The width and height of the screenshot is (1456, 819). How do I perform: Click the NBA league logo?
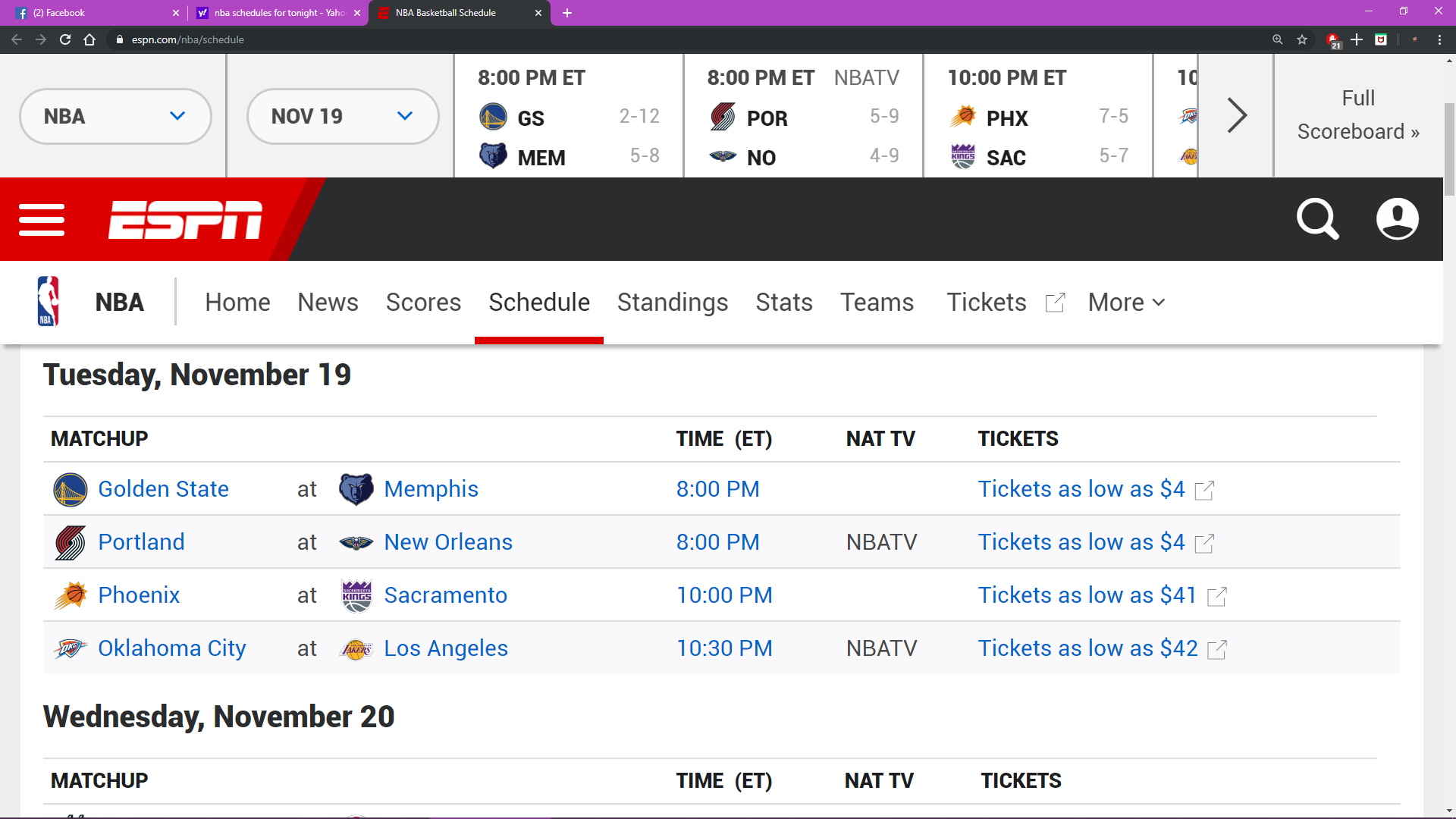tap(49, 302)
